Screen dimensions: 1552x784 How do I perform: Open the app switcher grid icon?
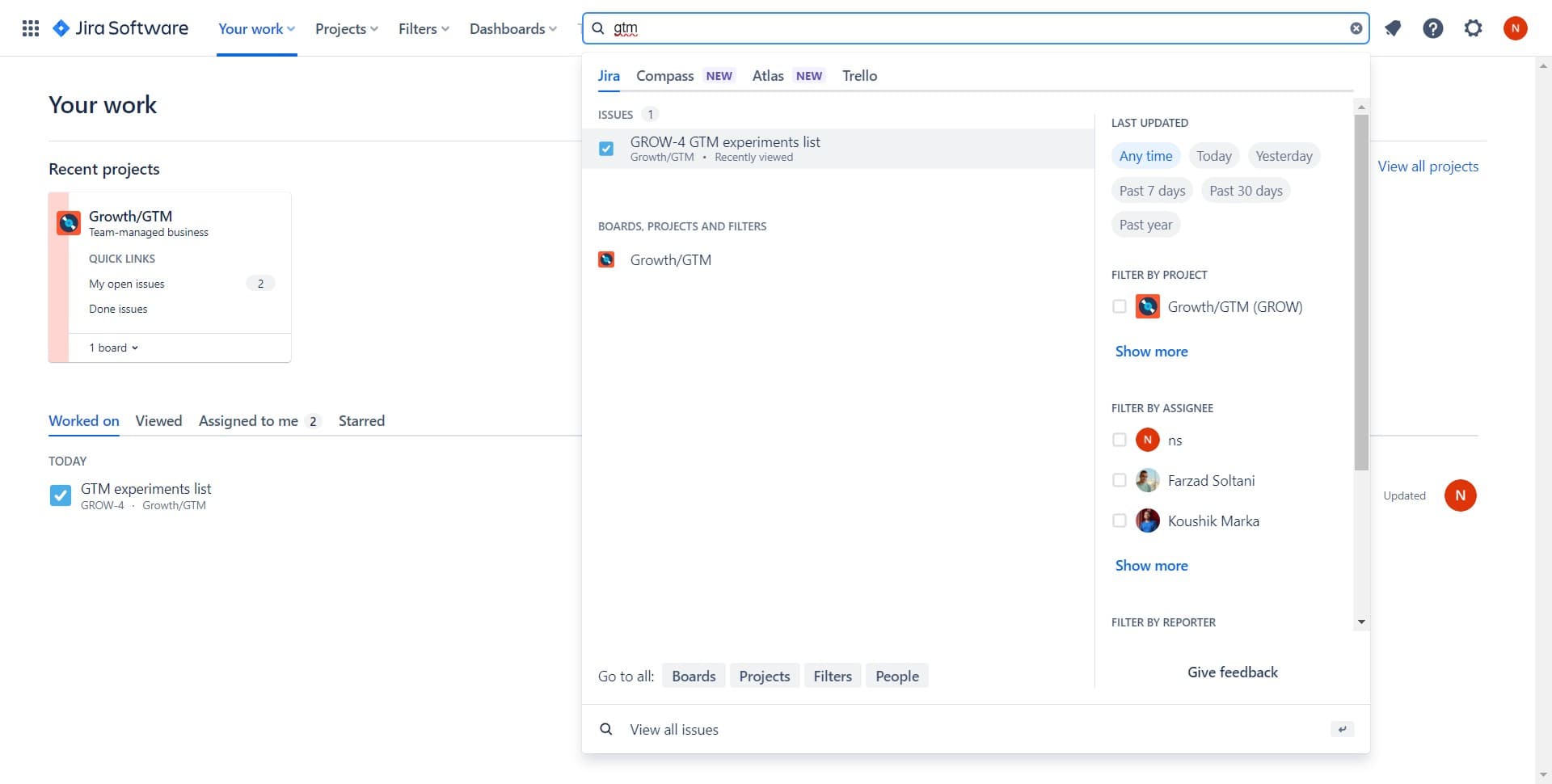[x=30, y=28]
